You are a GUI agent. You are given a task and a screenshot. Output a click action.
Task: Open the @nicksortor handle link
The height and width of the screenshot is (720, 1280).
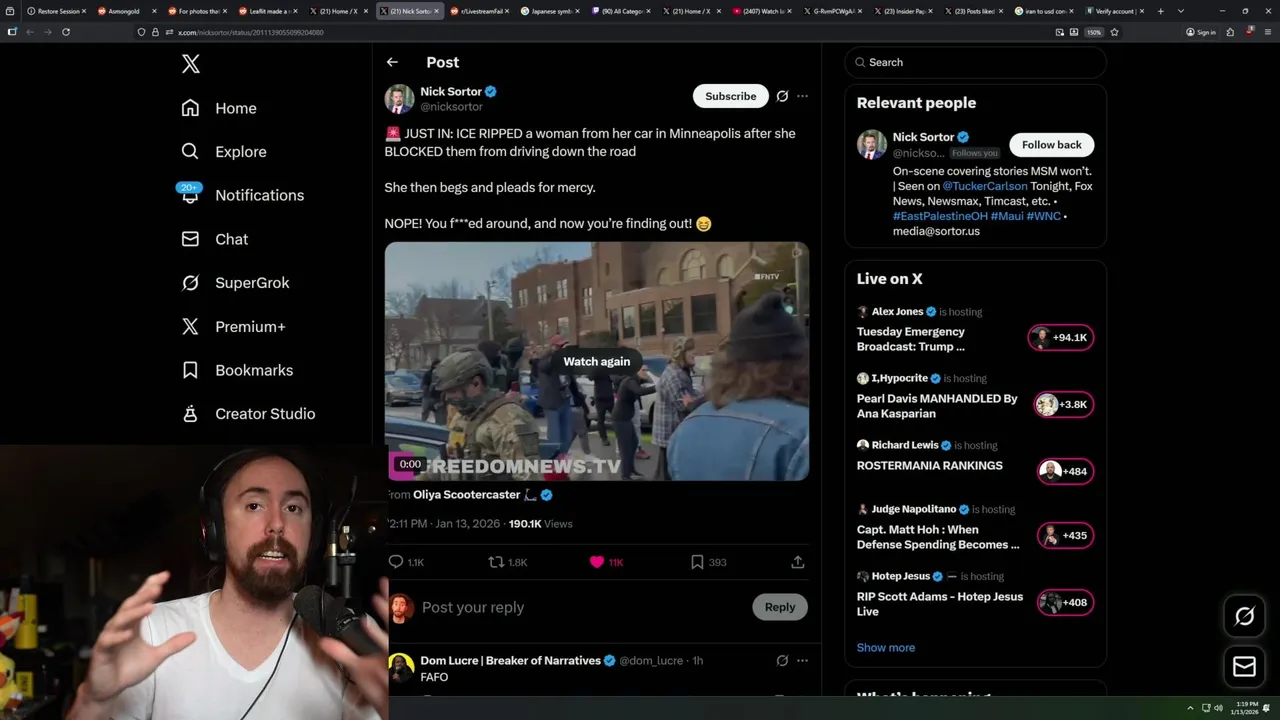click(x=451, y=106)
